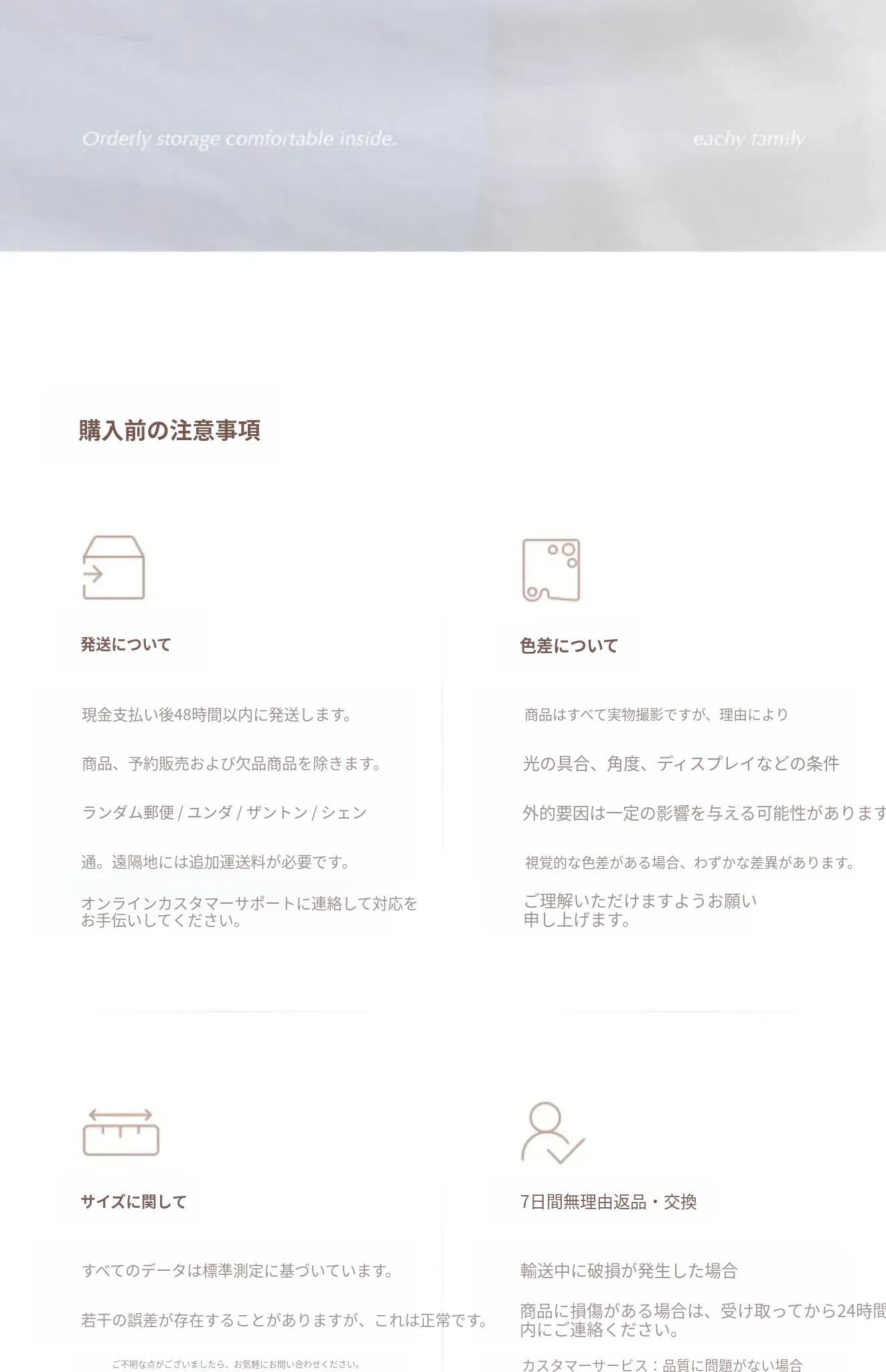The height and width of the screenshot is (1372, 886).
Task: Click the サイズに関して heading
Action: tap(133, 1202)
